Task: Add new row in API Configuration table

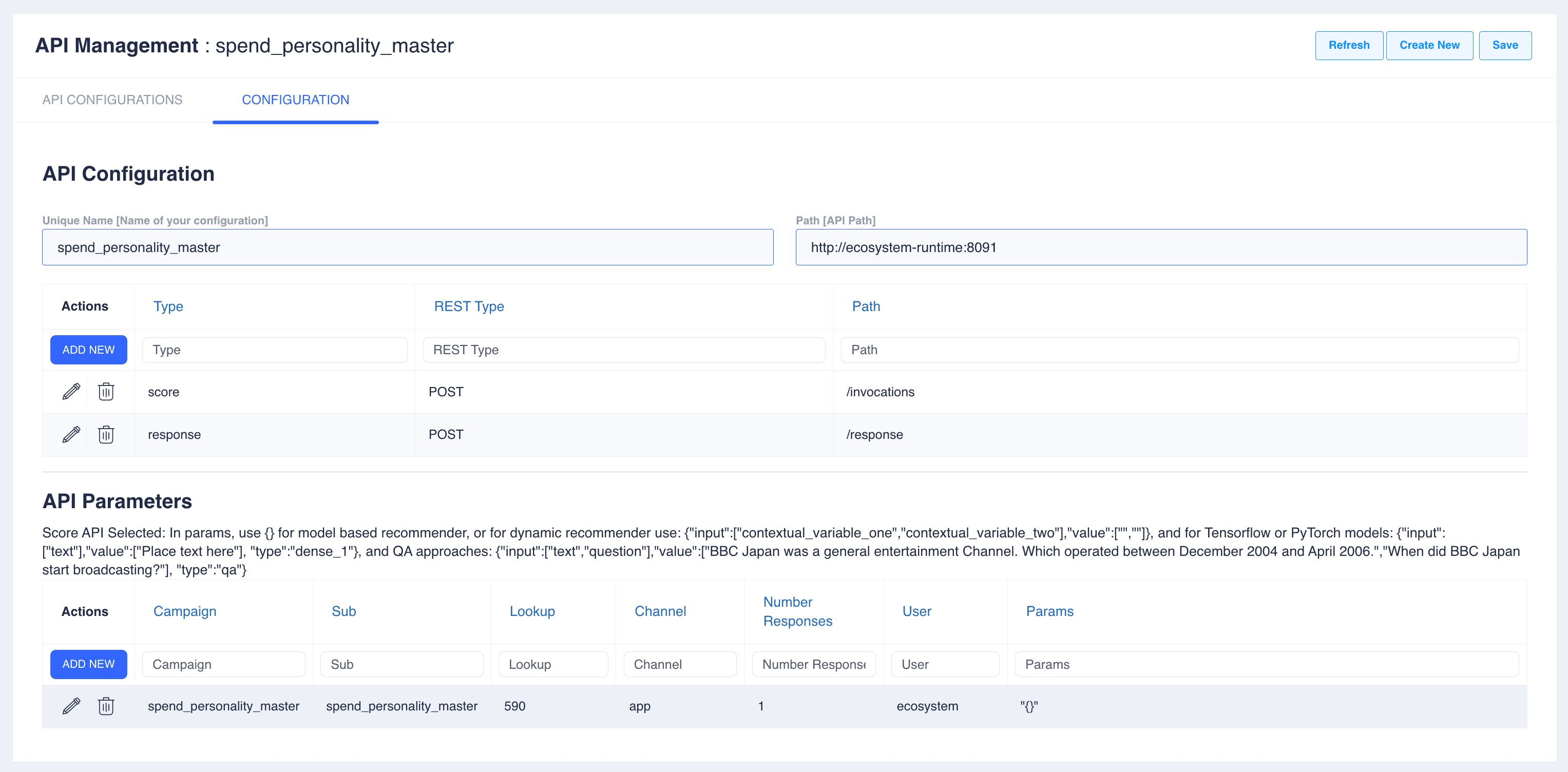Action: coord(88,350)
